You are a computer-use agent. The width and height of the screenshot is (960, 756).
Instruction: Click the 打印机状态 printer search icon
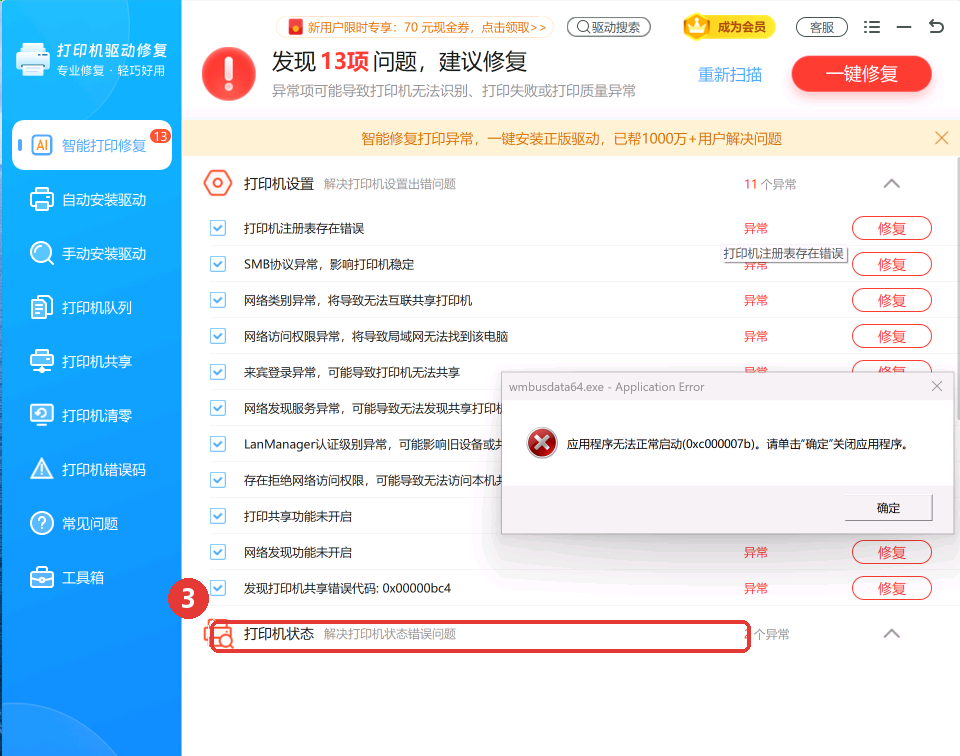(x=219, y=634)
